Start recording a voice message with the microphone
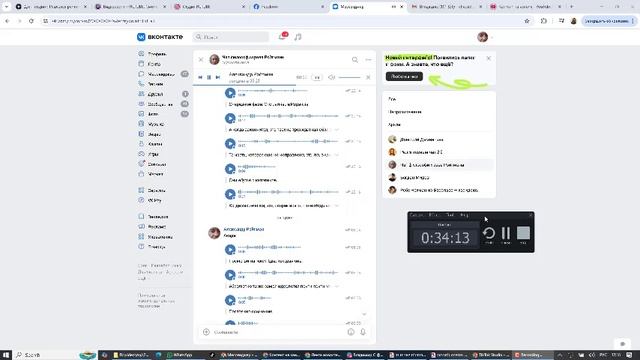640x360 pixels. [363, 332]
